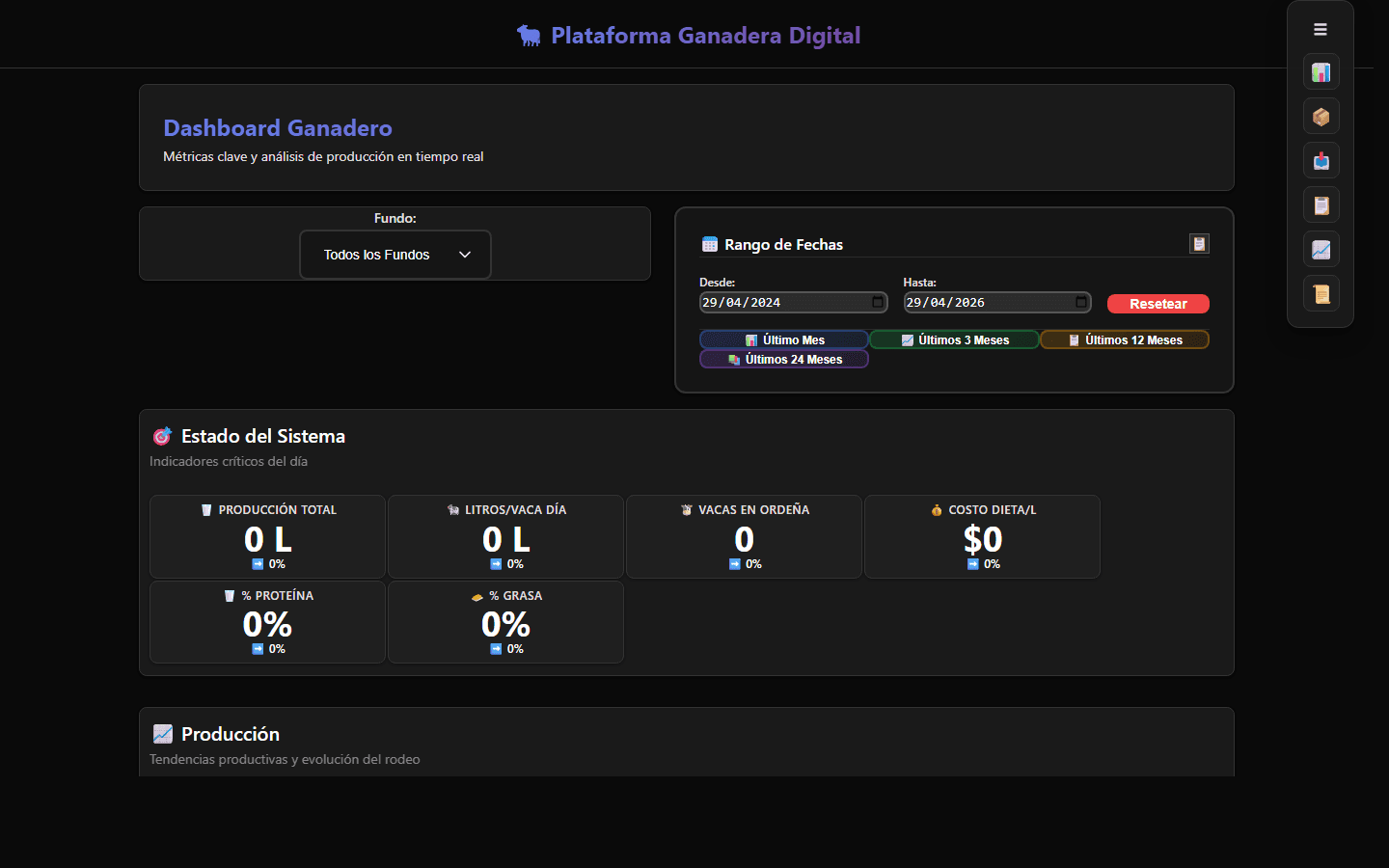The image size is (1389, 868).
Task: Open the calendar picker for the Desde date
Action: tap(878, 302)
